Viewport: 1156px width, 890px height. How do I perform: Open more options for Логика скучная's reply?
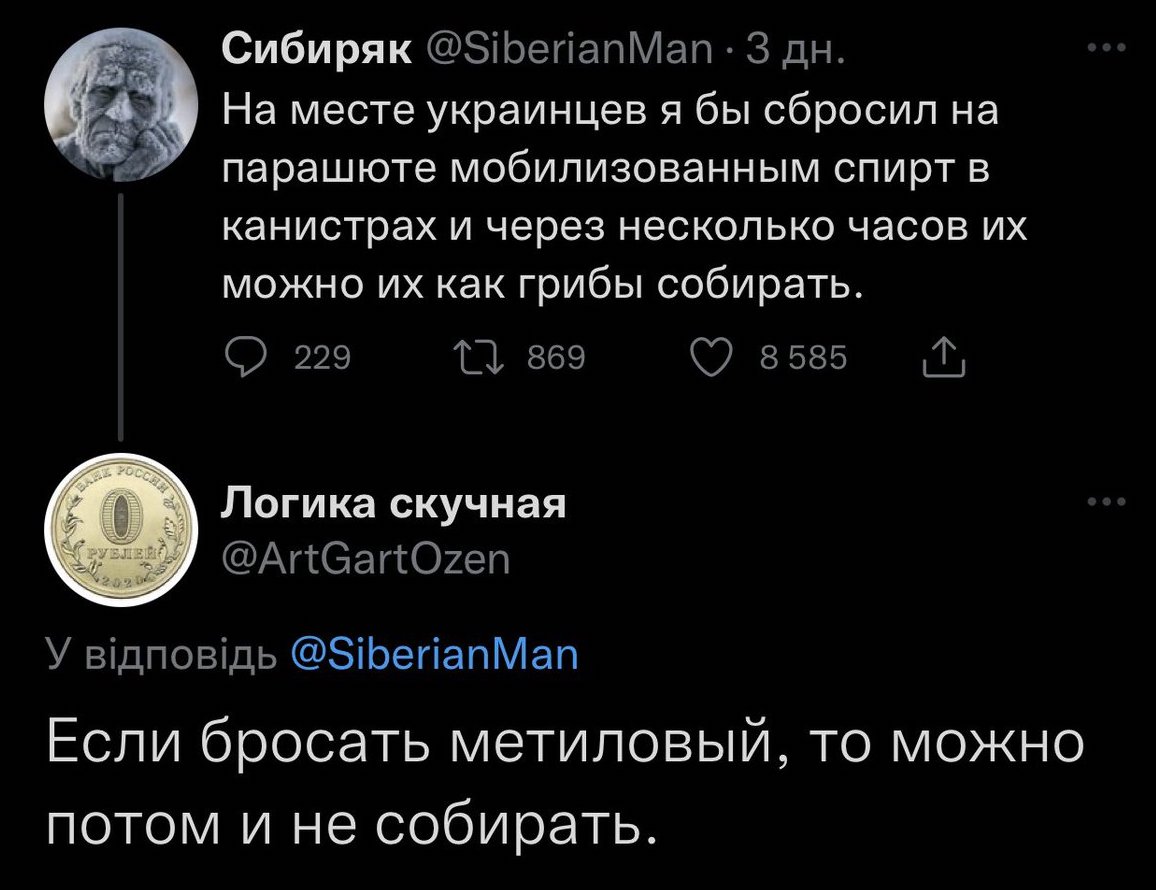pyautogui.click(x=1105, y=504)
